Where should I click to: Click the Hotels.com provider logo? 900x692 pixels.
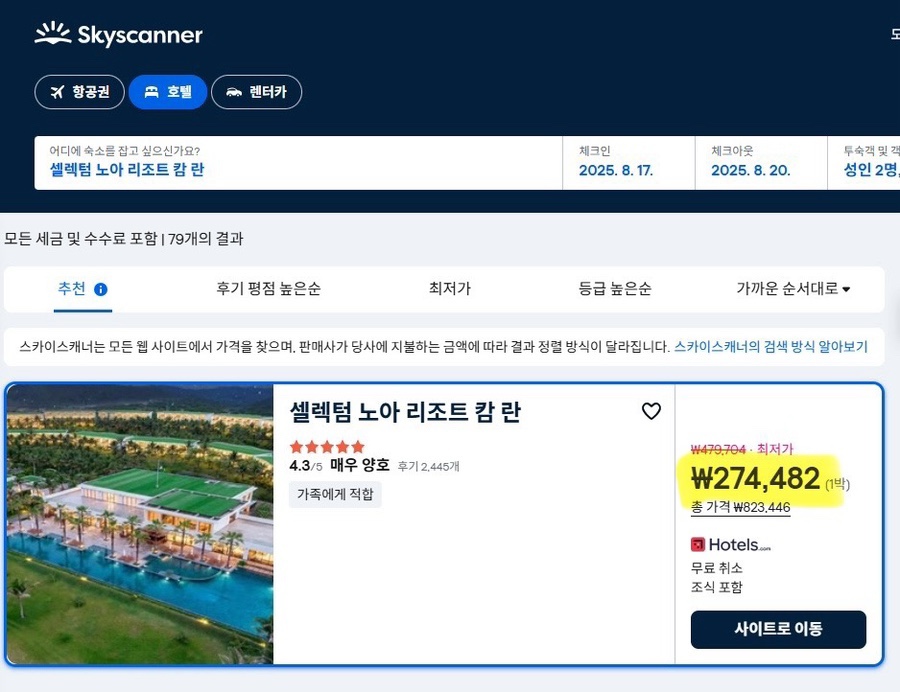pos(731,544)
